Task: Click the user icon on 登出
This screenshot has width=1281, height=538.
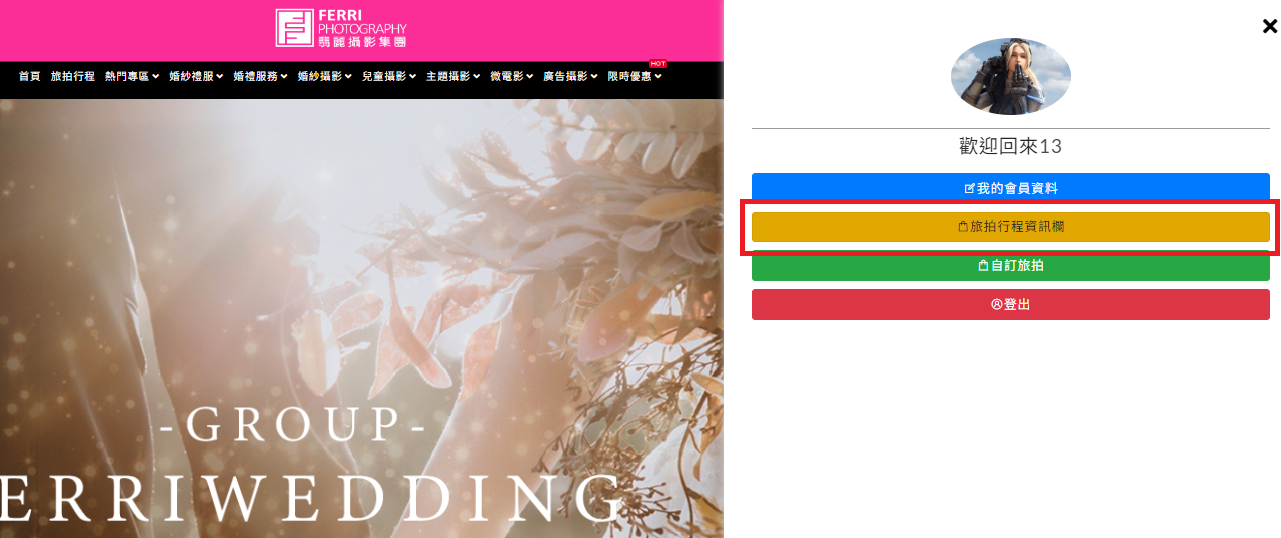Action: pos(996,304)
